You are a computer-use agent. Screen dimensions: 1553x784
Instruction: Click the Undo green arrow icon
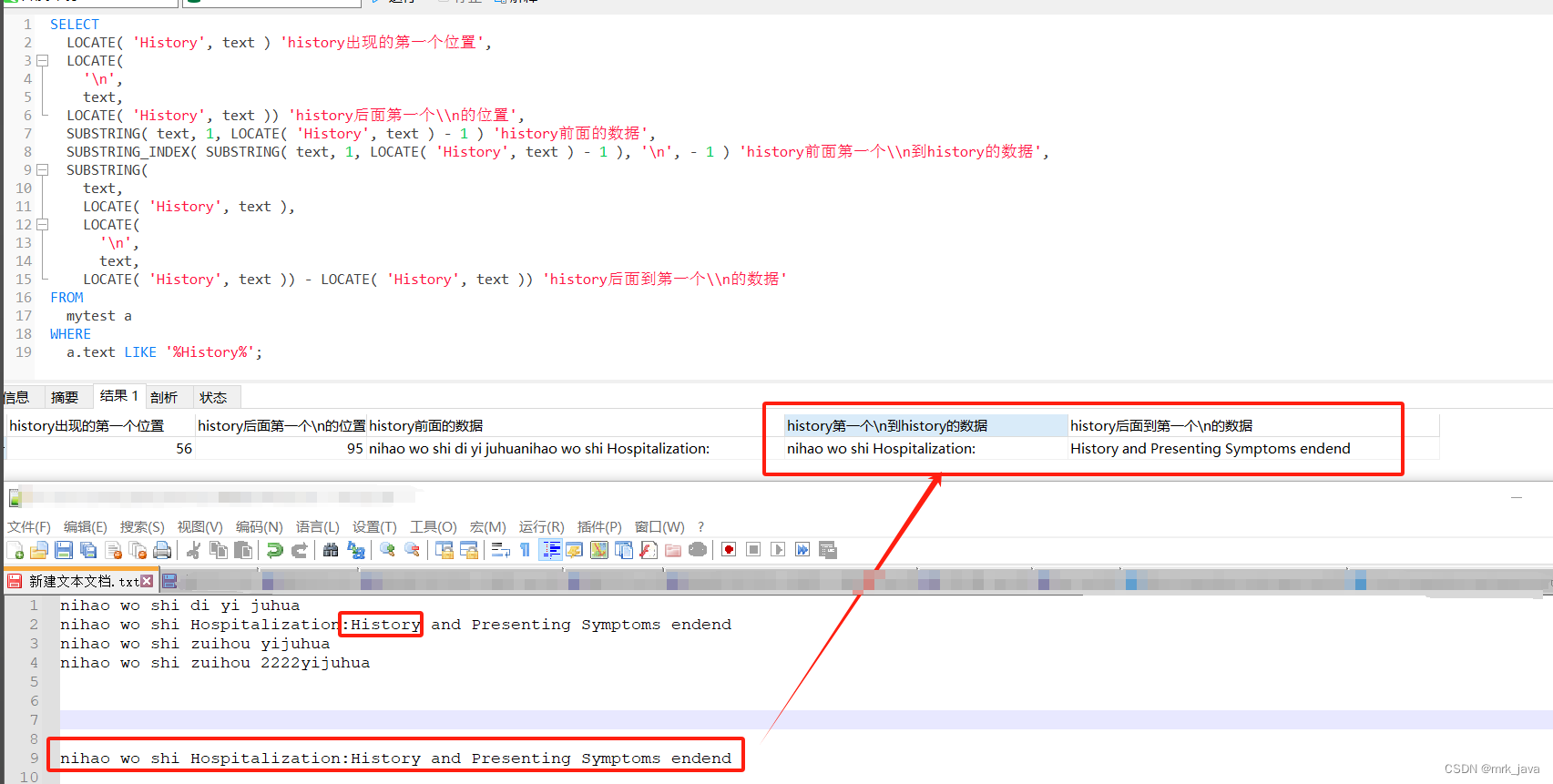click(274, 550)
